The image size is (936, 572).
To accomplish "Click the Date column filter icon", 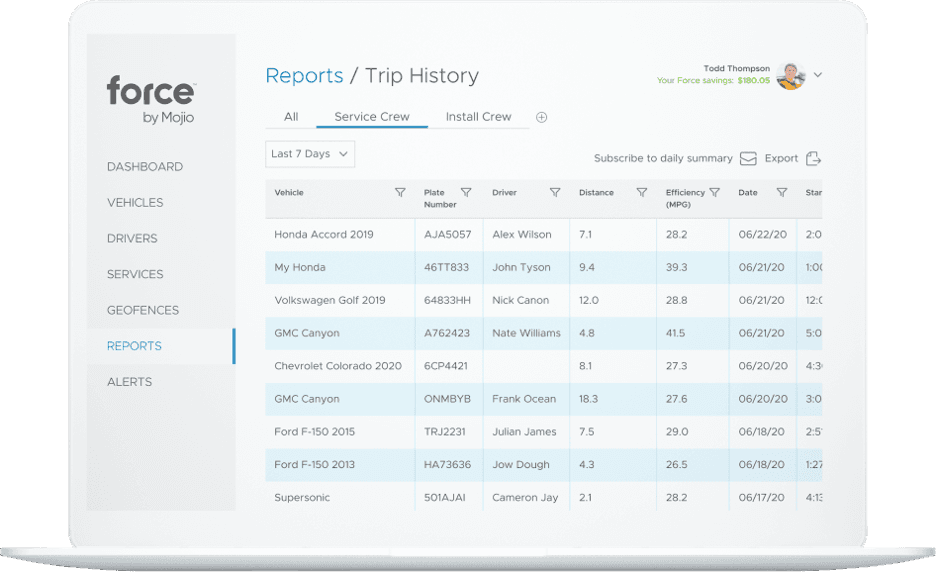I will (x=782, y=192).
